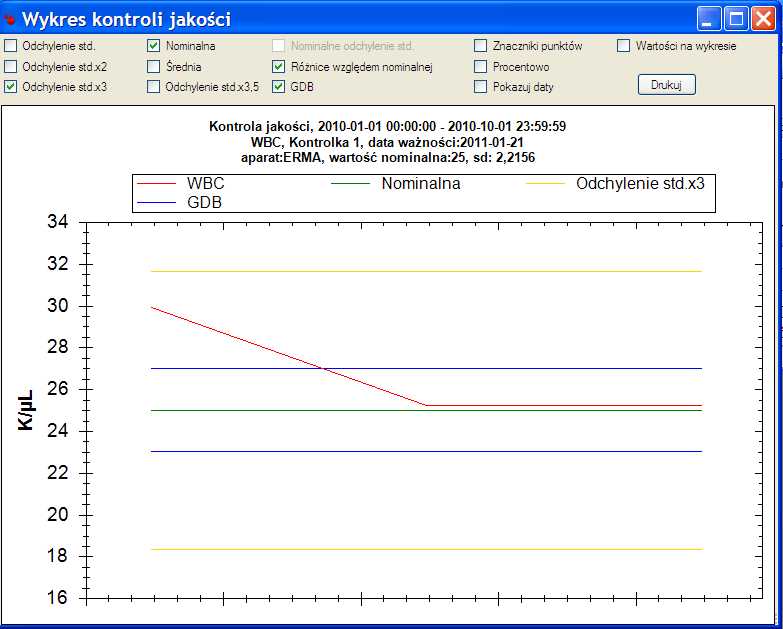
Task: Click the 'WBC, Kontrolka 1' subtitle line
Action: (x=388, y=142)
